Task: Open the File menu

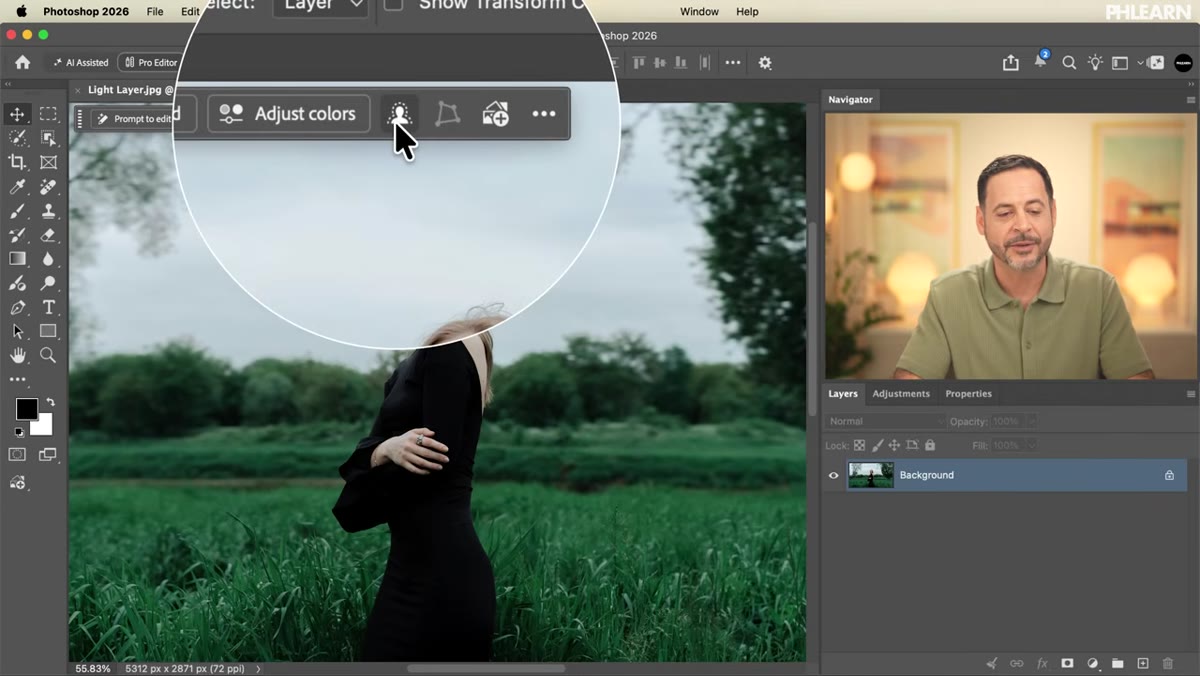Action: tap(155, 12)
